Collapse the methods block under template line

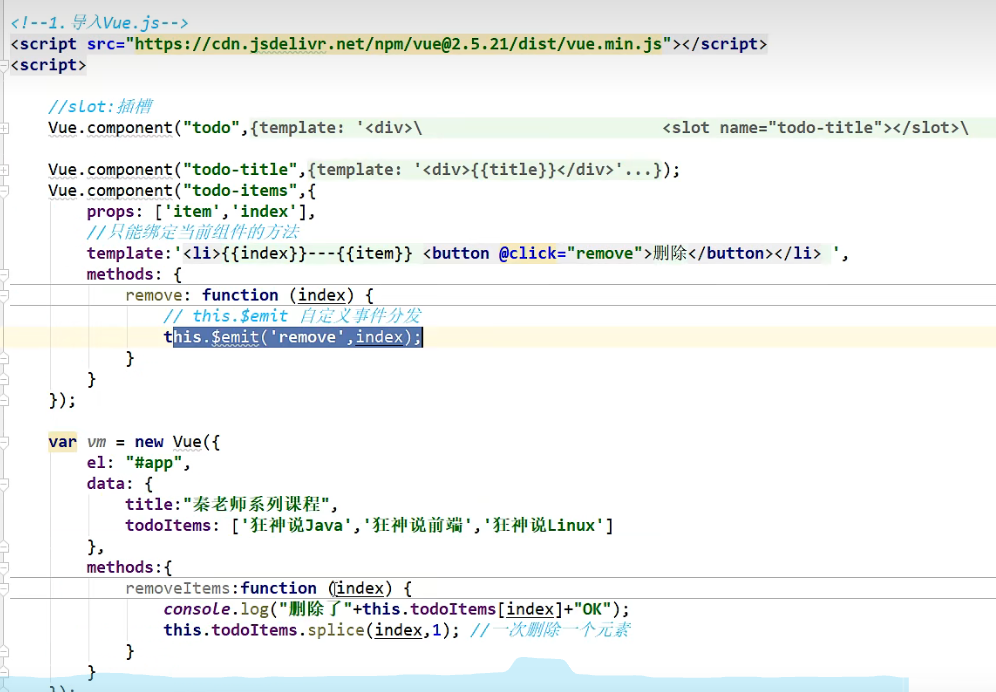tap(4, 275)
